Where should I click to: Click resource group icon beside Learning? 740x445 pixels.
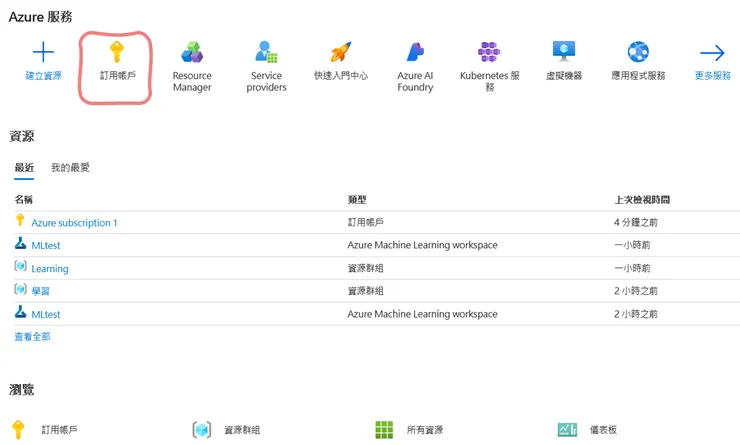20,266
